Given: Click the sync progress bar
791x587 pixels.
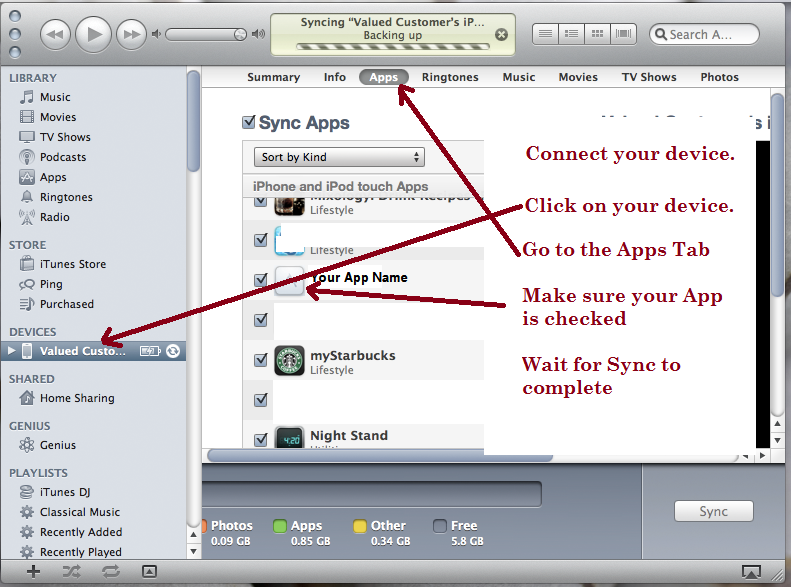Looking at the screenshot, I should point(393,46).
